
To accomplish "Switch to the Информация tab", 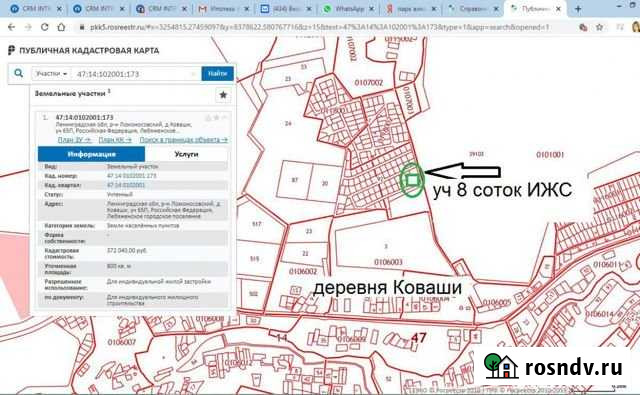I will pyautogui.click(x=91, y=154).
